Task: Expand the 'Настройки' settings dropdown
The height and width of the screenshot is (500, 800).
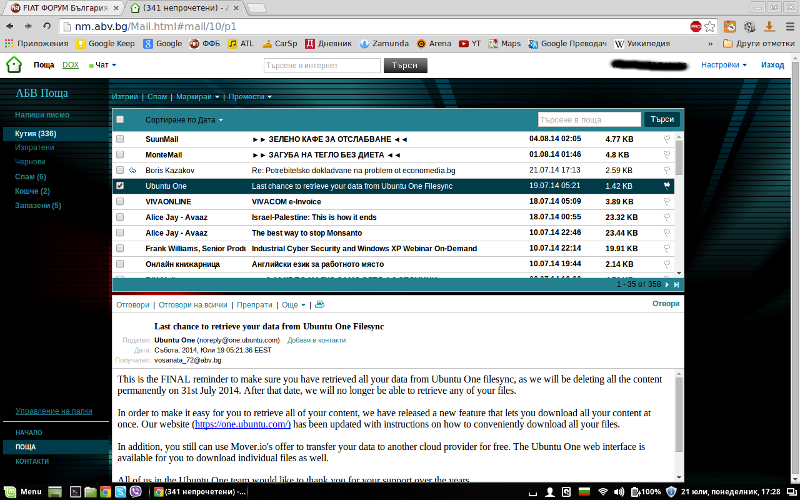Action: tap(724, 65)
